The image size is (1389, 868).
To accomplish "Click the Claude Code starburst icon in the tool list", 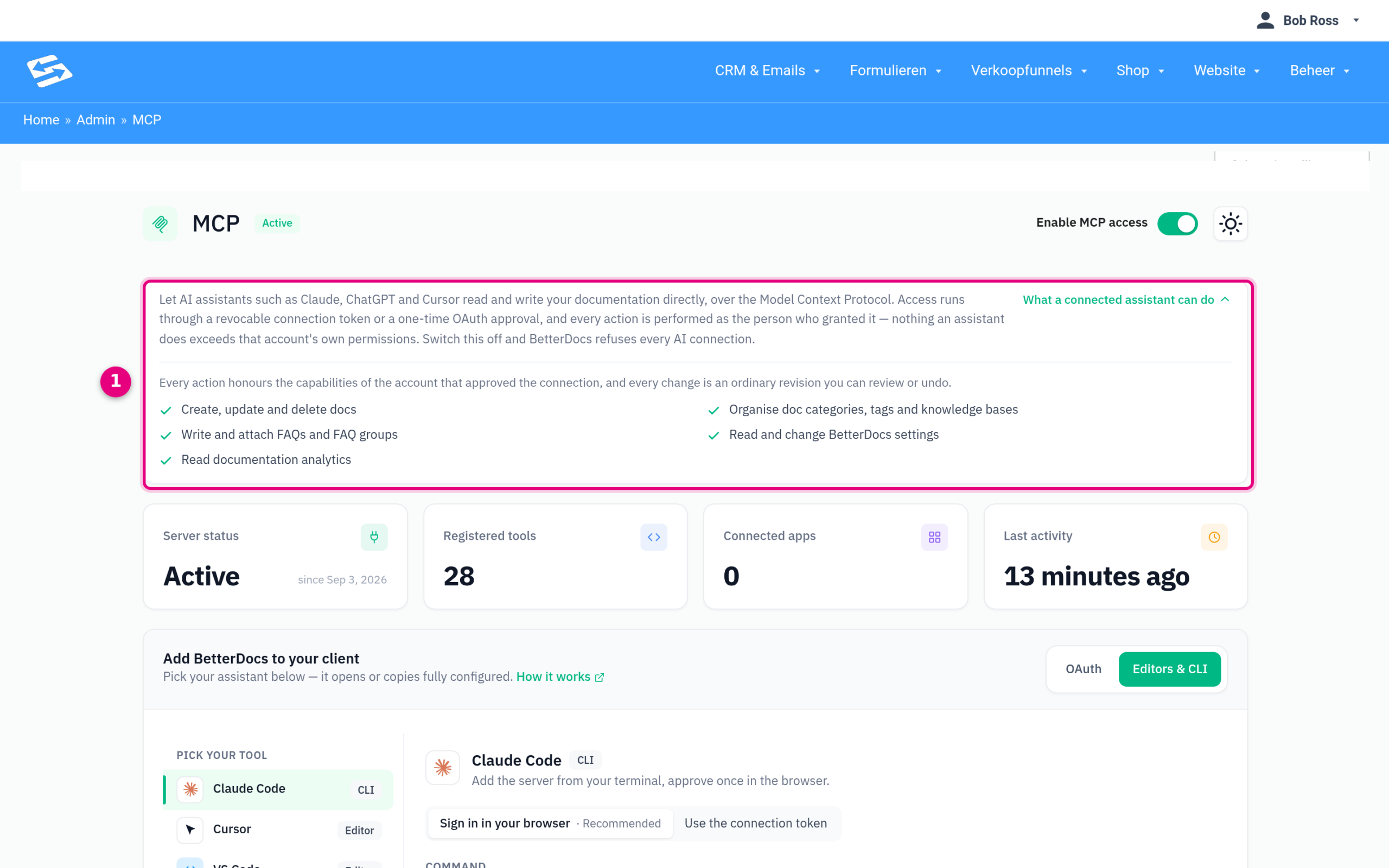I will (190, 789).
